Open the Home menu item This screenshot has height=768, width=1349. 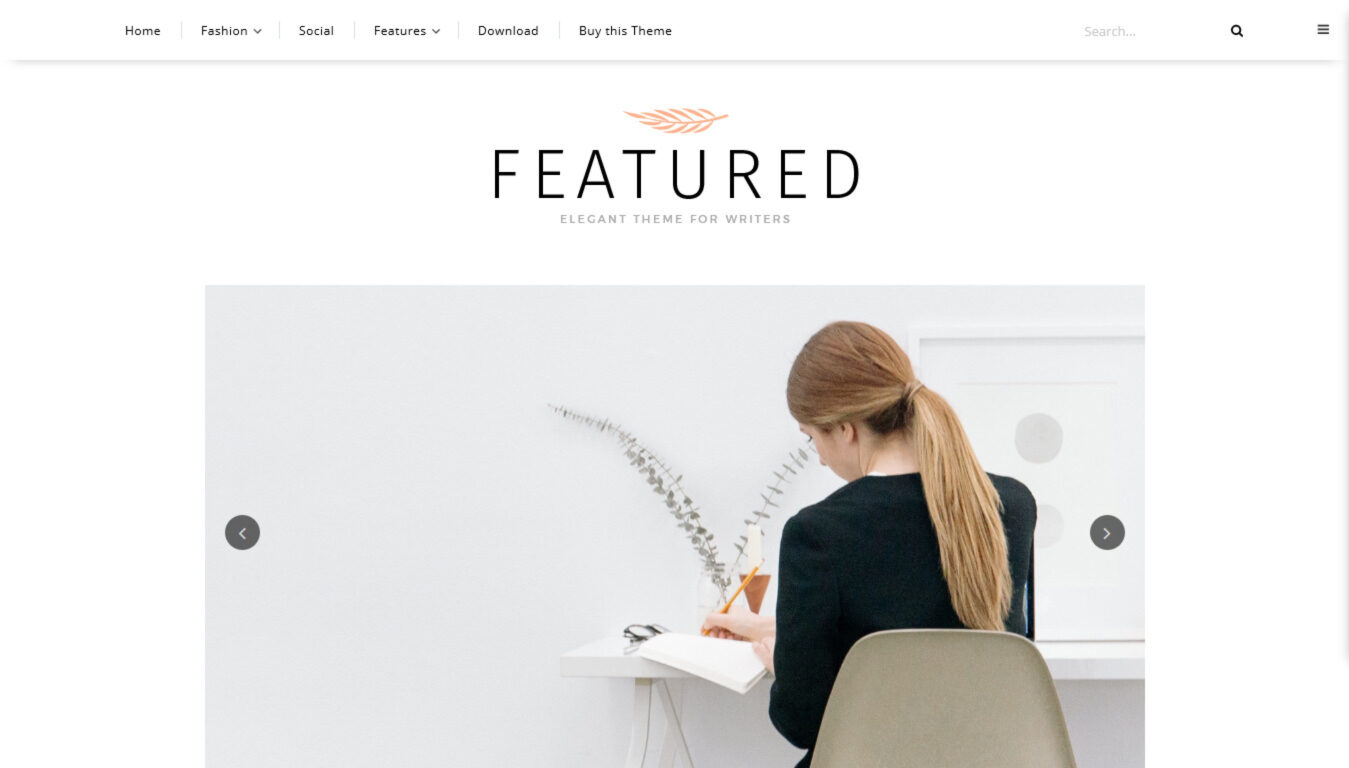pos(143,31)
